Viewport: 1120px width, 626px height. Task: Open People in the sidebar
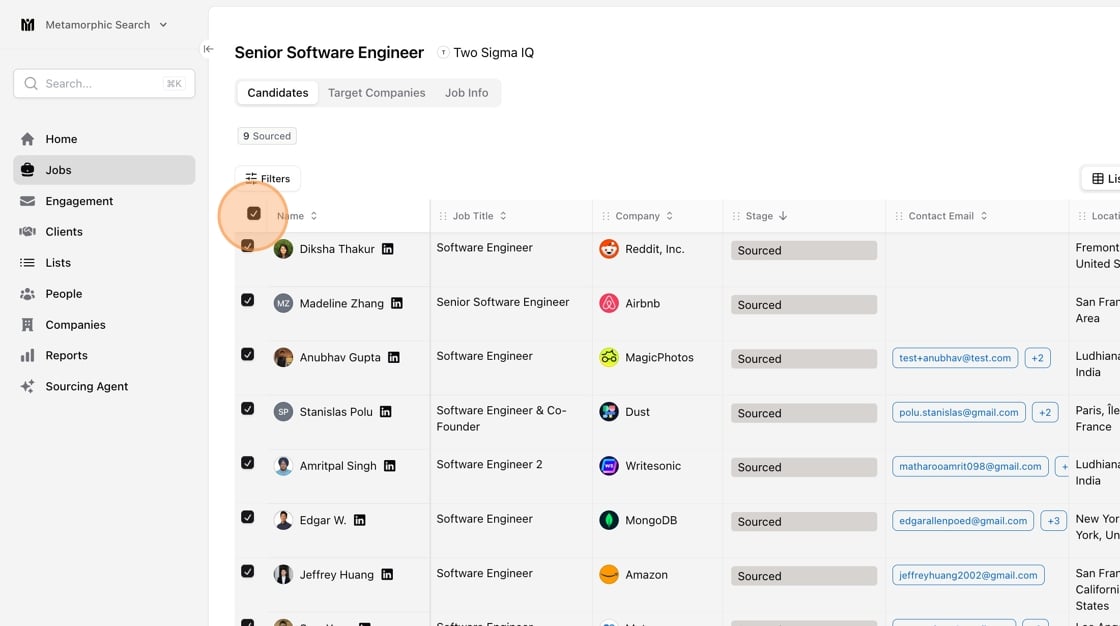104,294
